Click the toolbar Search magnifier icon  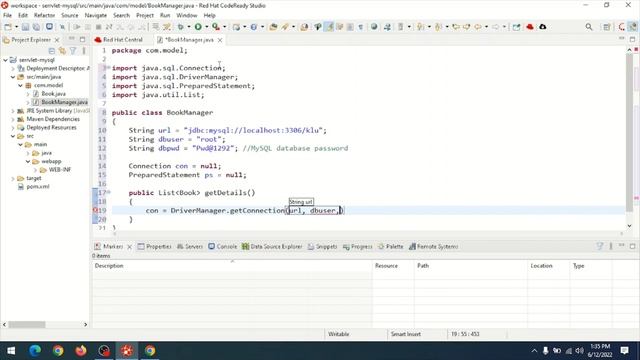(589, 27)
